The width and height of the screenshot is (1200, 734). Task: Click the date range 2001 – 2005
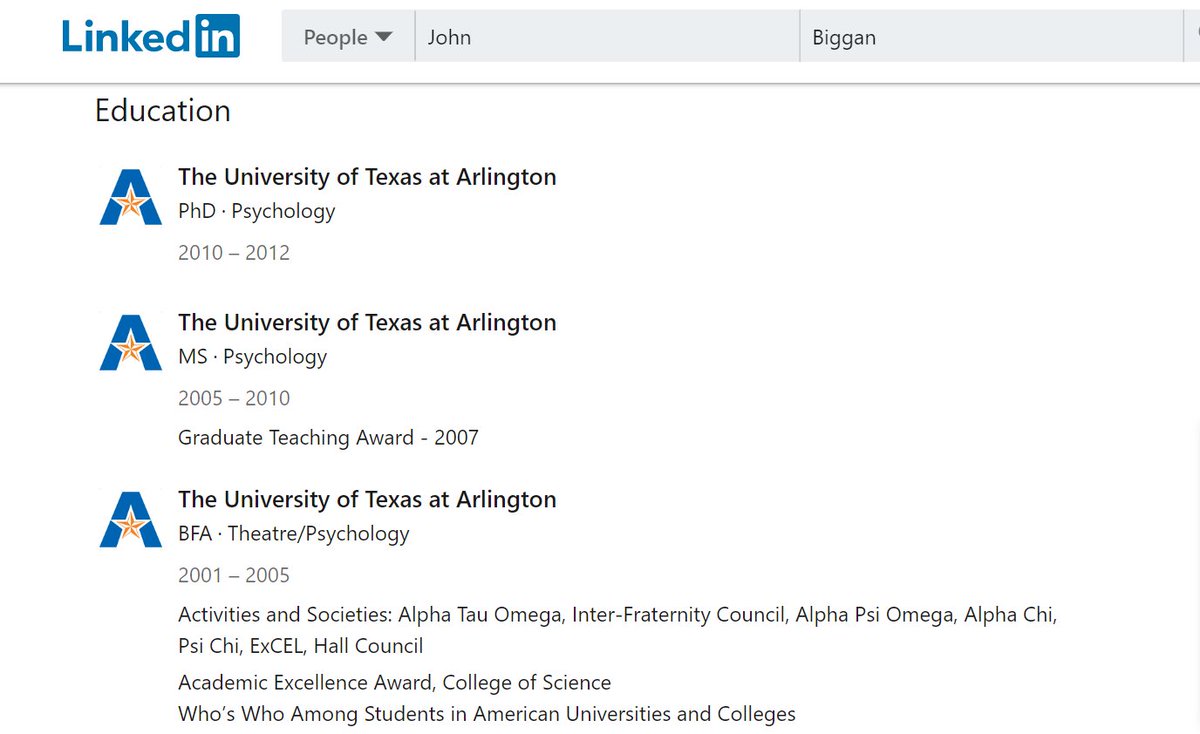click(234, 576)
